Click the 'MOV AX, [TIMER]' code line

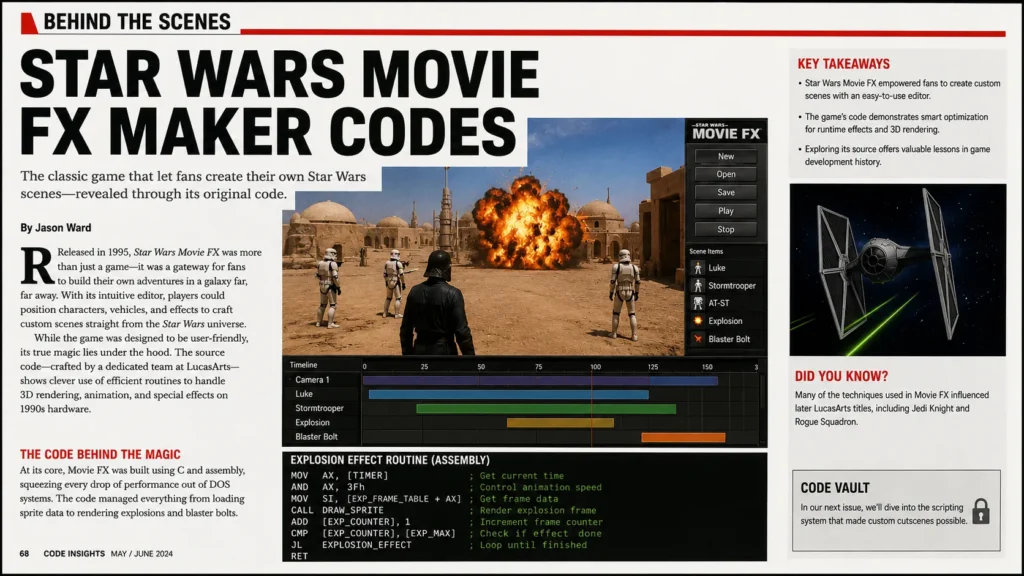(x=340, y=475)
